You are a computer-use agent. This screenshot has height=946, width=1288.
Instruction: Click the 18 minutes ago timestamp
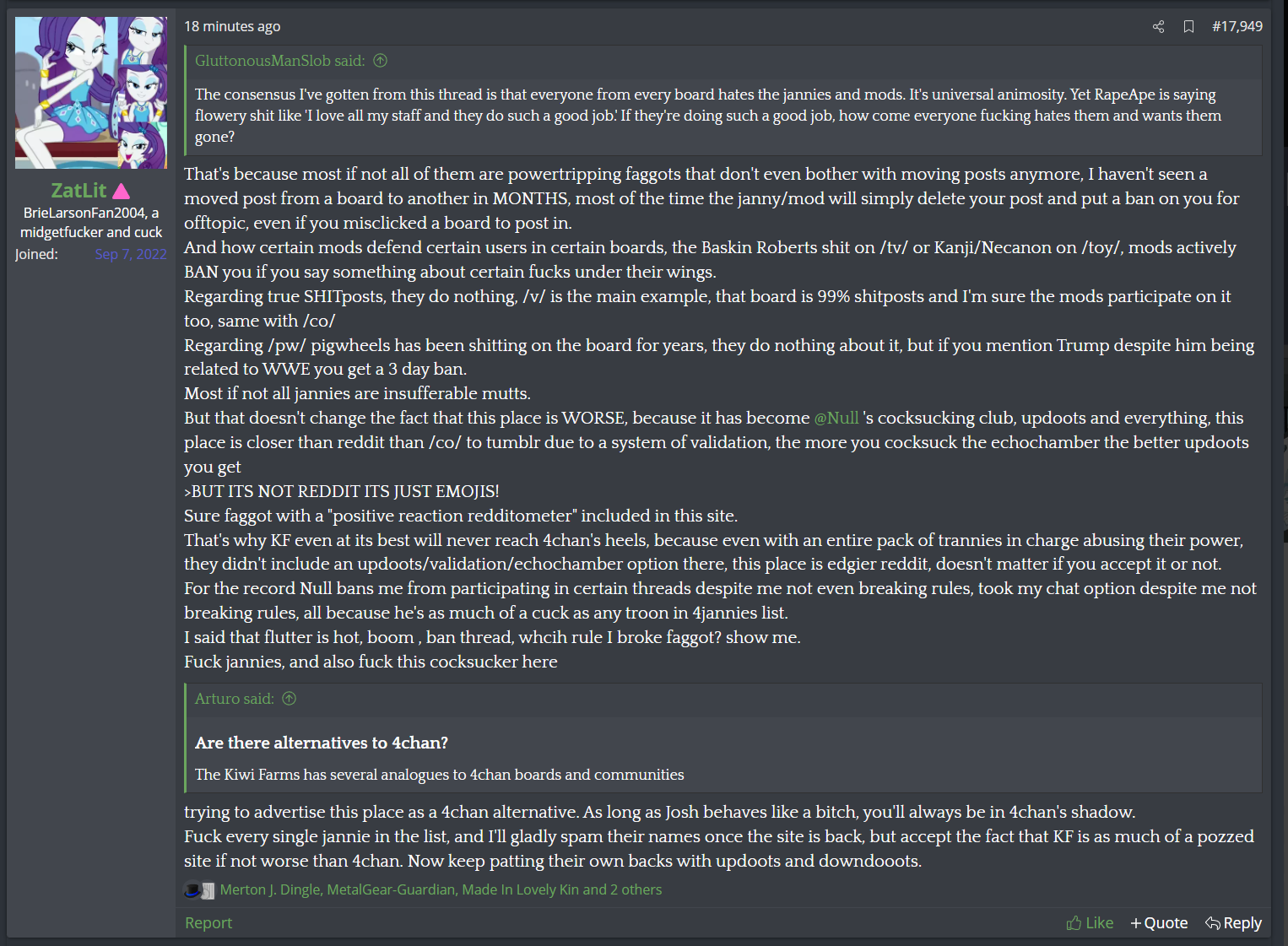[232, 27]
